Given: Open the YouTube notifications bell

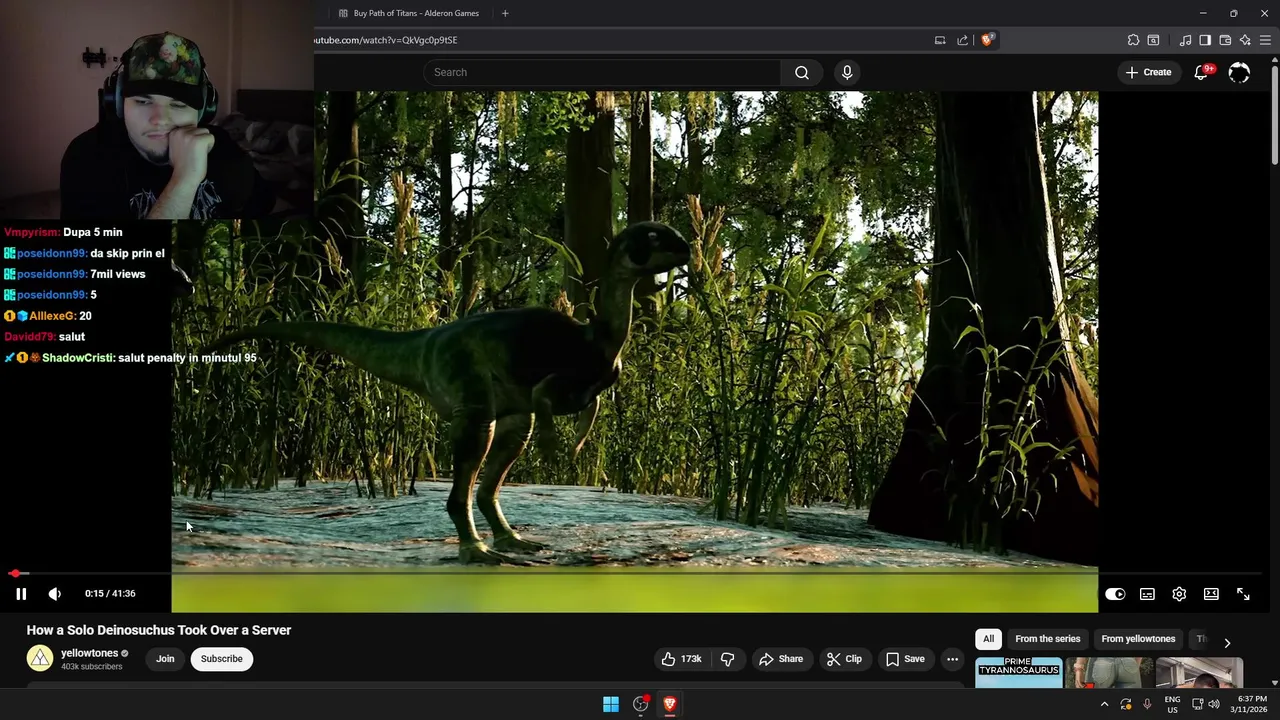Looking at the screenshot, I should 1202,72.
